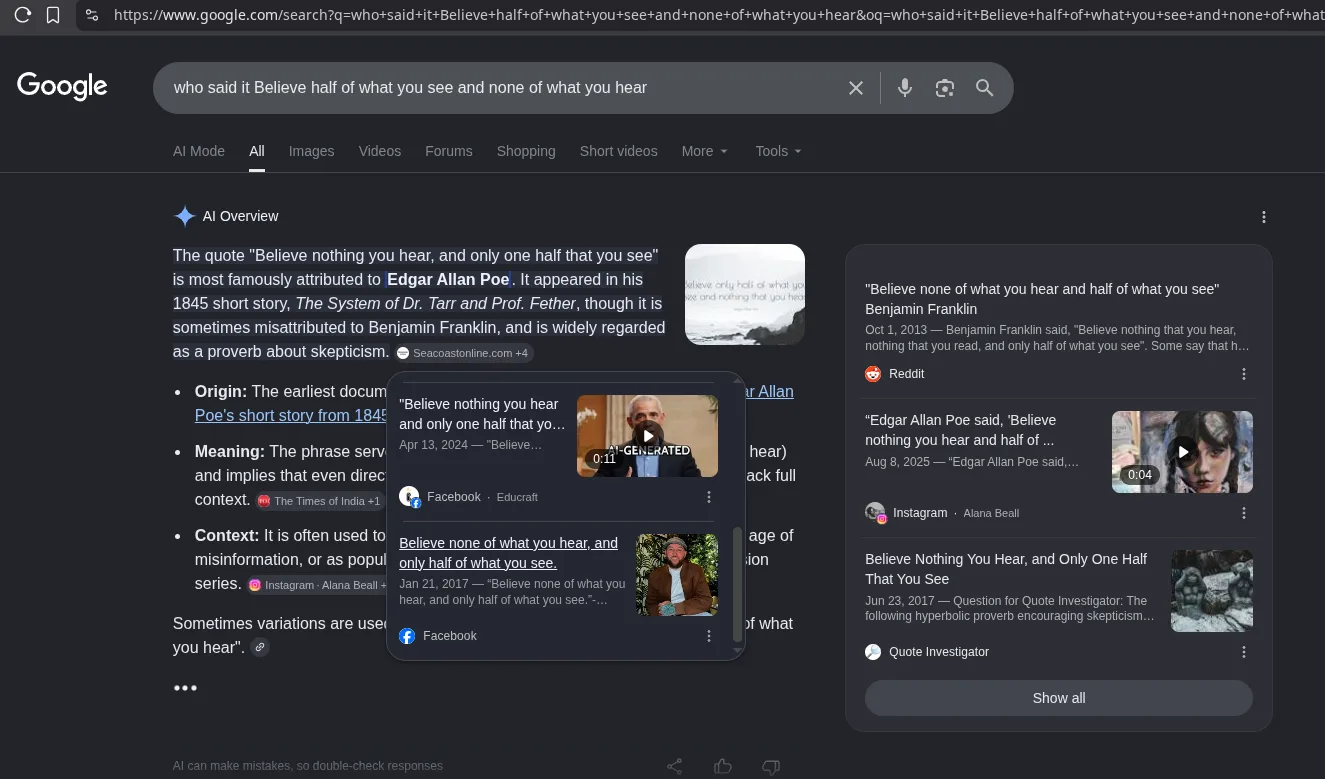Open the AI Overview three-dot menu
This screenshot has width=1325, height=779.
click(x=1264, y=217)
